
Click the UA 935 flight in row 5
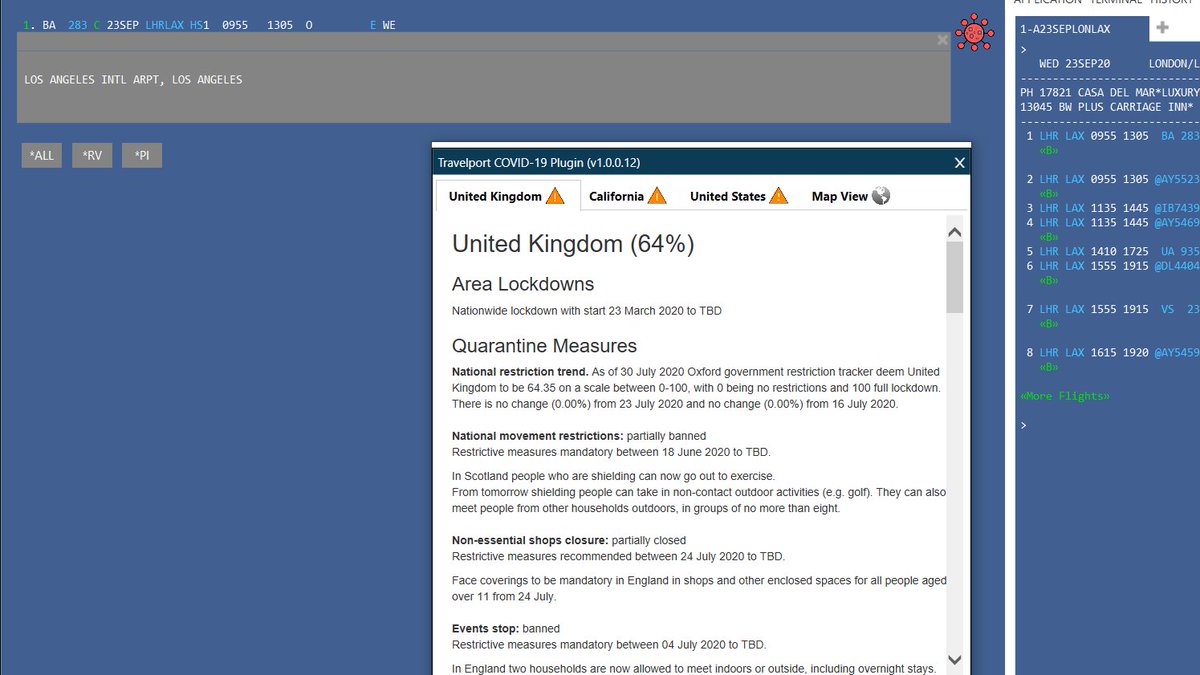[x=1180, y=251]
